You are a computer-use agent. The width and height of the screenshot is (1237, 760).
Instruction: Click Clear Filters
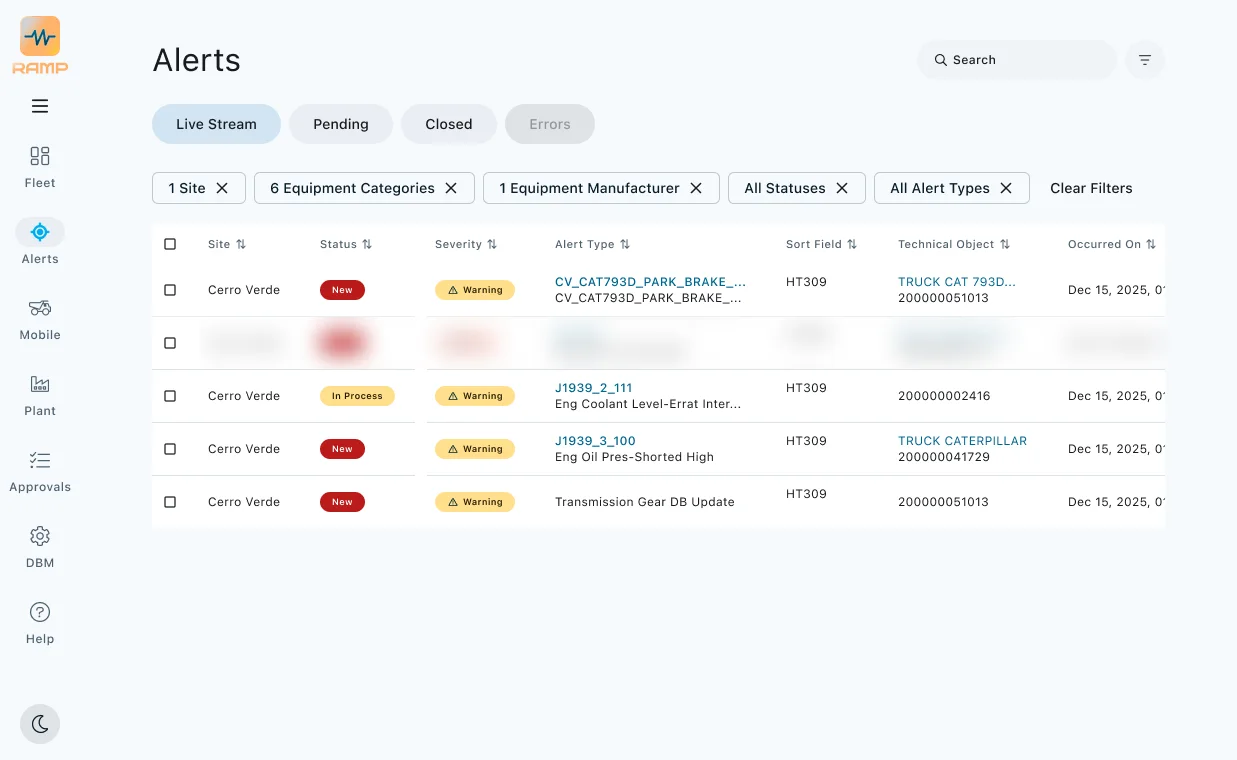point(1091,188)
